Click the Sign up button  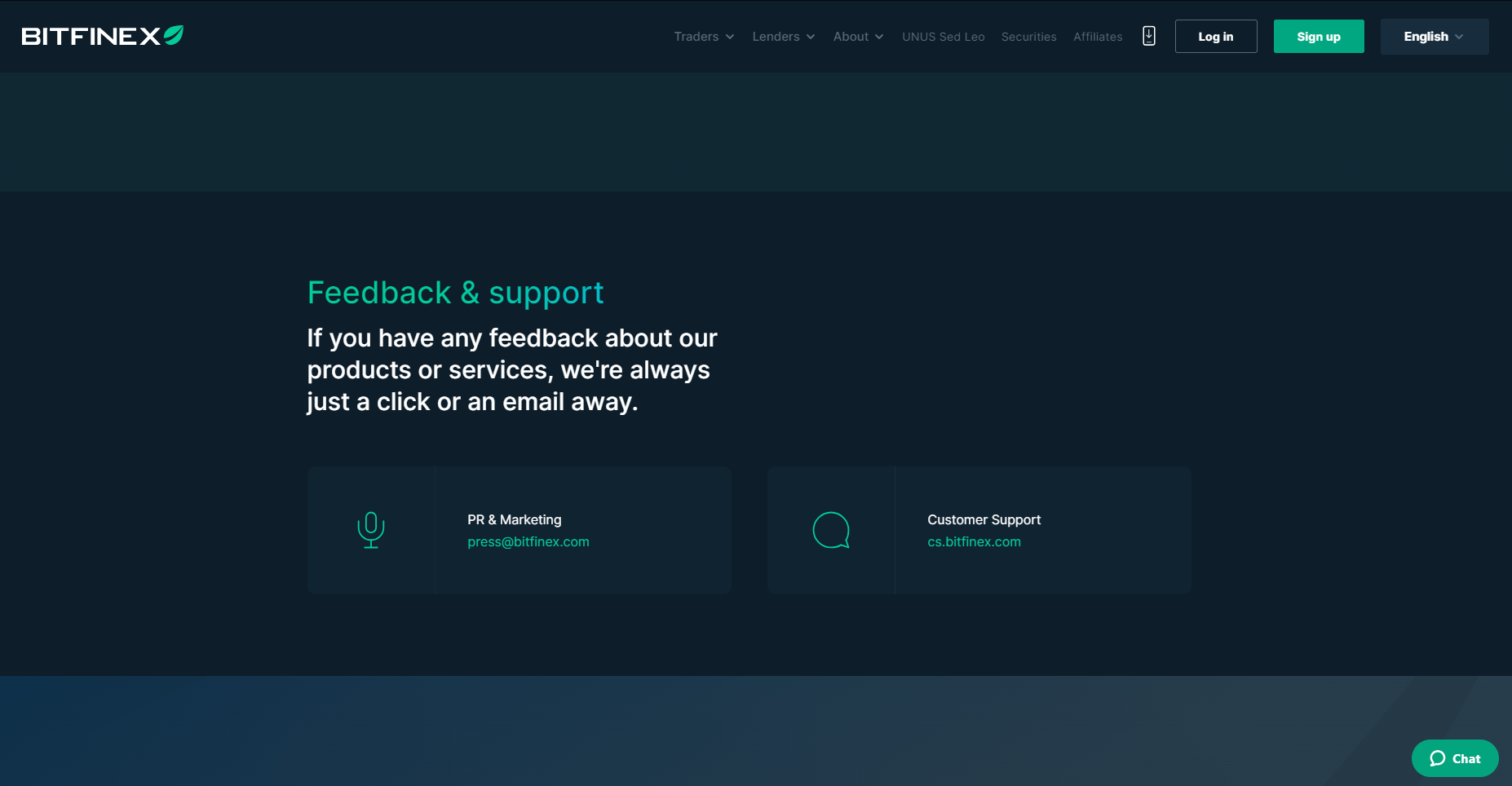(1319, 37)
